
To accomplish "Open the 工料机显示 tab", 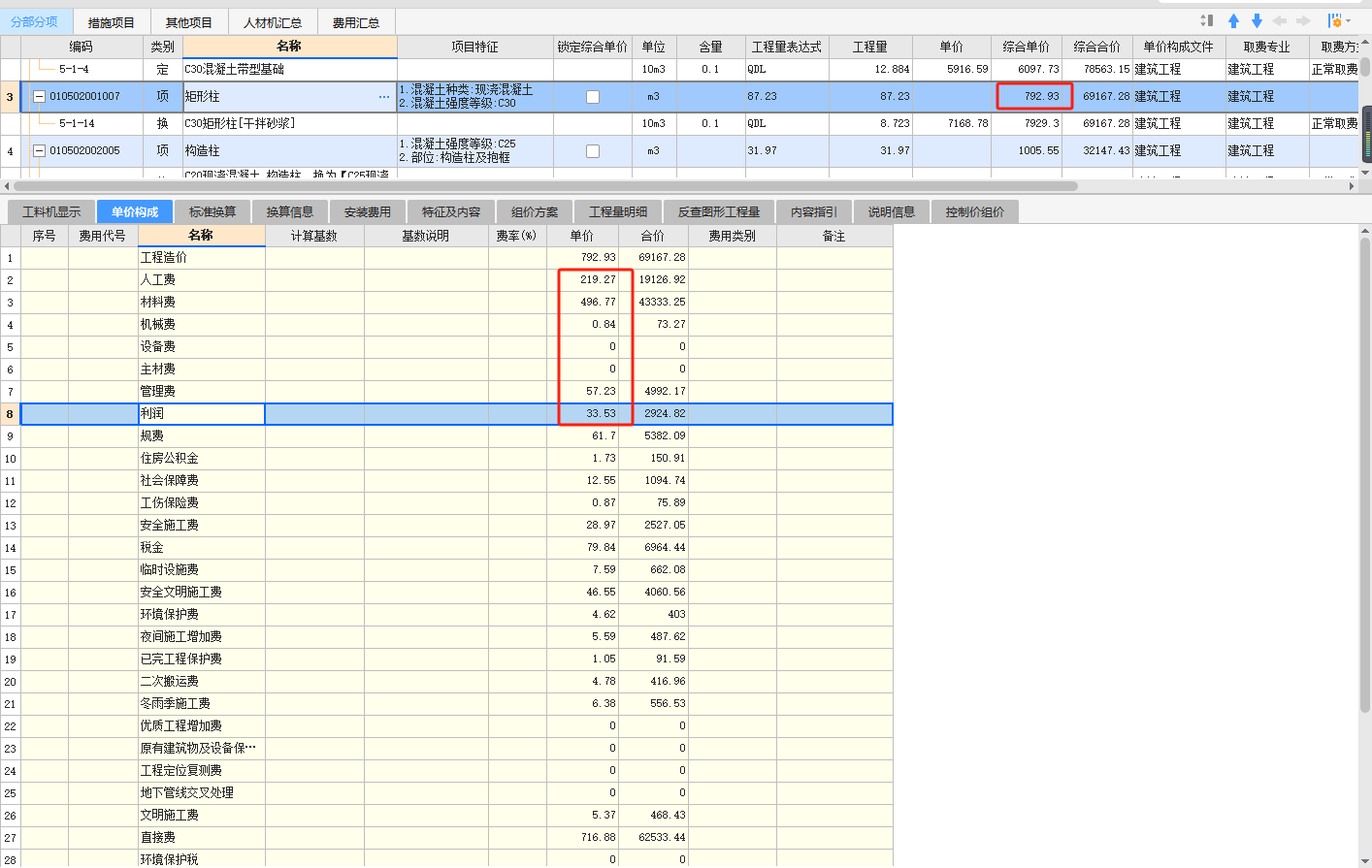I will pyautogui.click(x=51, y=211).
